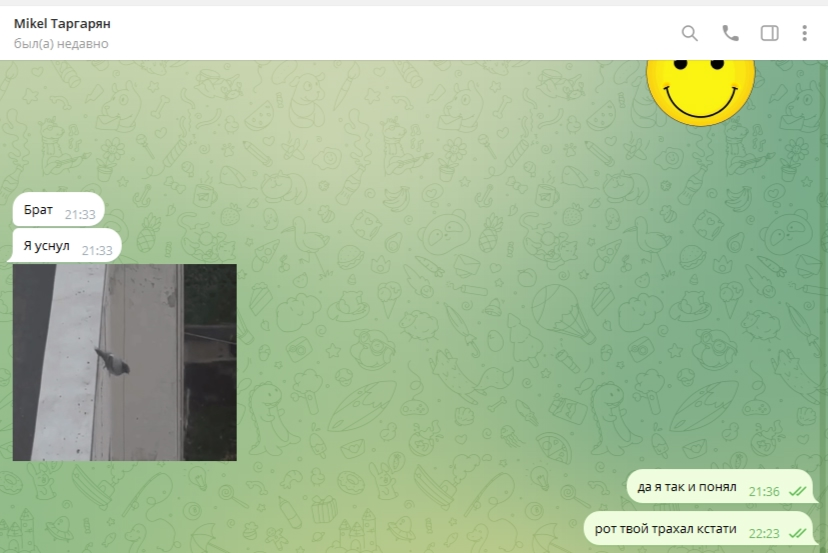Select the "да я так и понял" message

tap(687, 488)
